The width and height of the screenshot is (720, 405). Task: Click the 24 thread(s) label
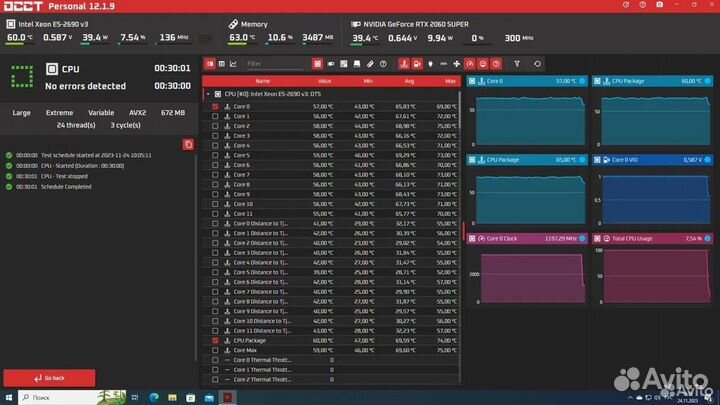tap(76, 125)
